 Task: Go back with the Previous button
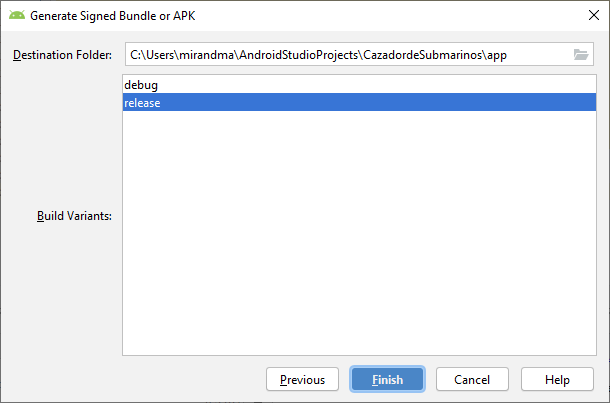click(302, 380)
